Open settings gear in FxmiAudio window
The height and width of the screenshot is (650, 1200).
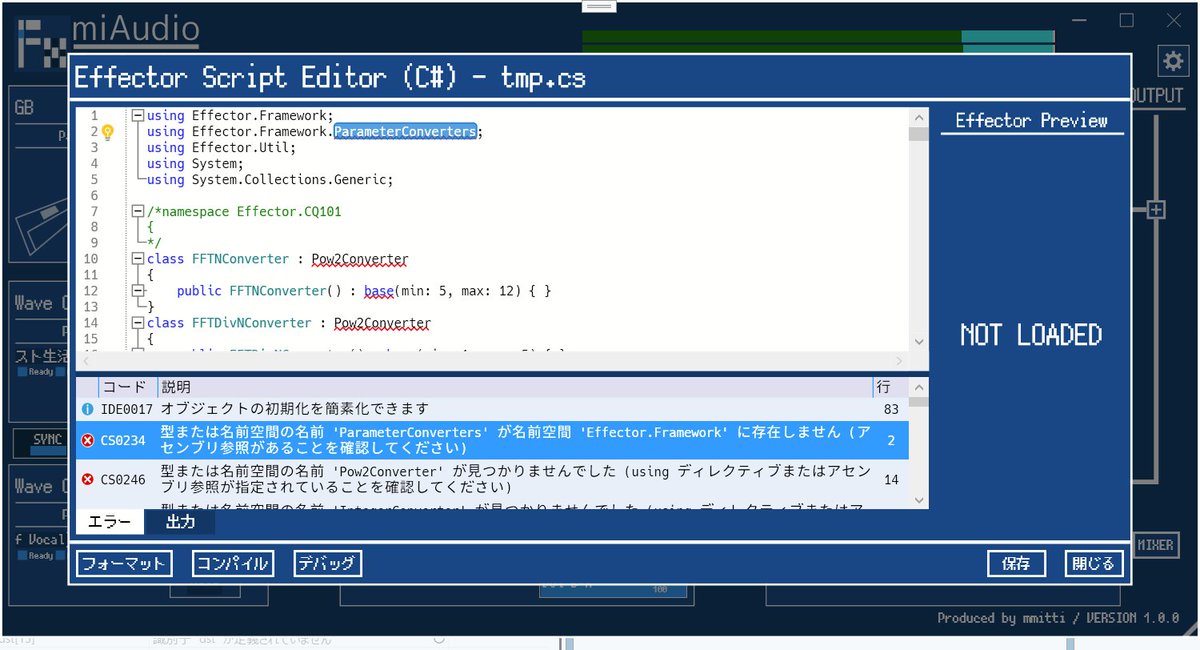coord(1171,61)
